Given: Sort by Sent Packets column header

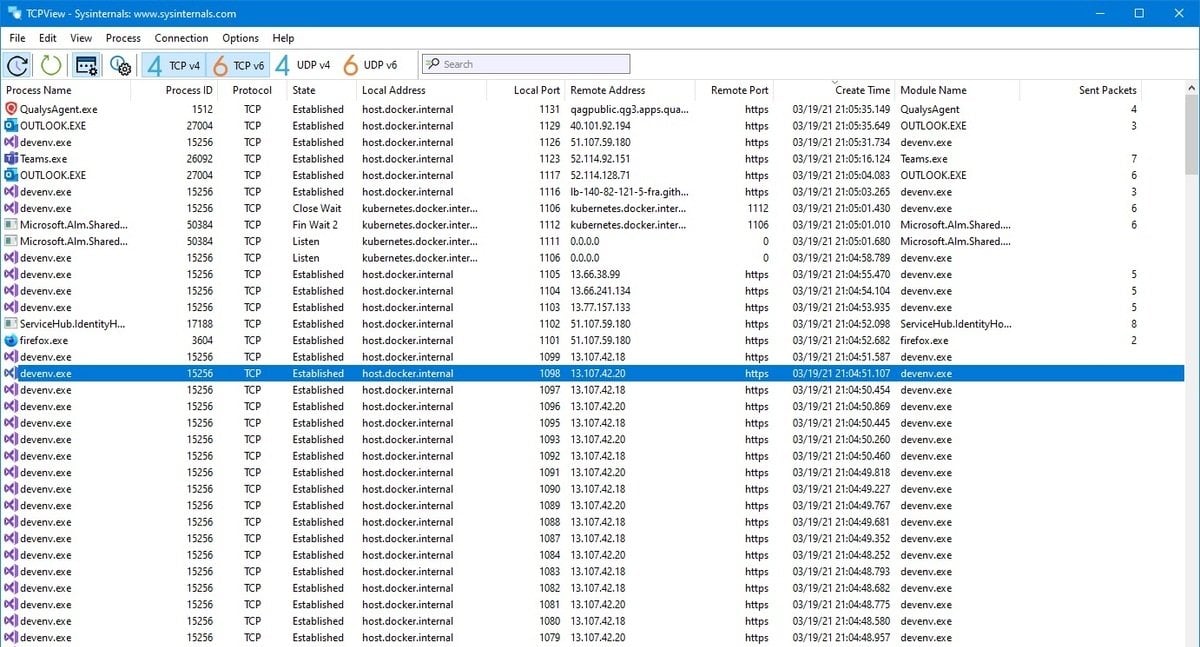Looking at the screenshot, I should pyautogui.click(x=1080, y=90).
